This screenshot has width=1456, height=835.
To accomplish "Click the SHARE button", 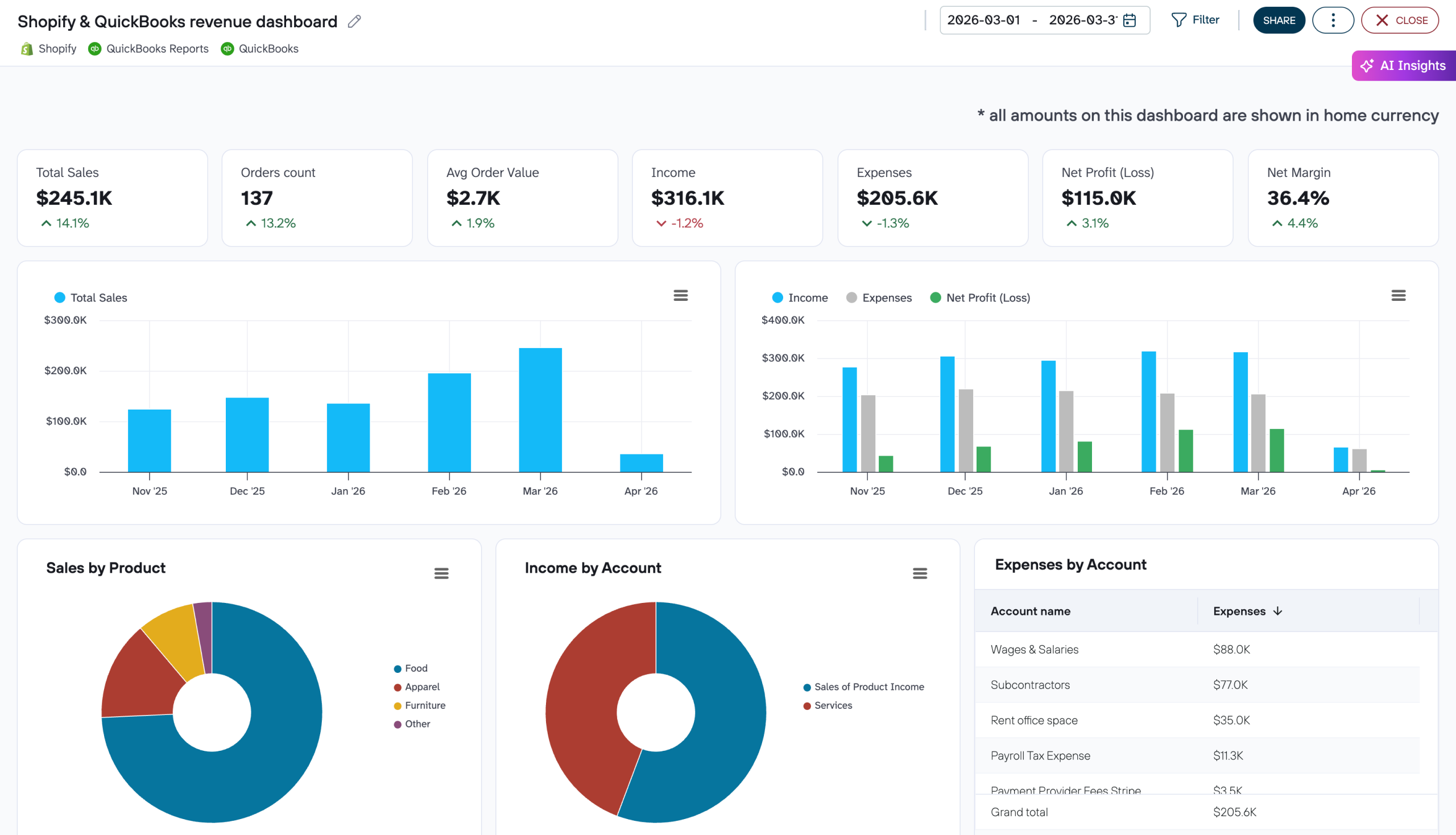I will click(x=1279, y=19).
